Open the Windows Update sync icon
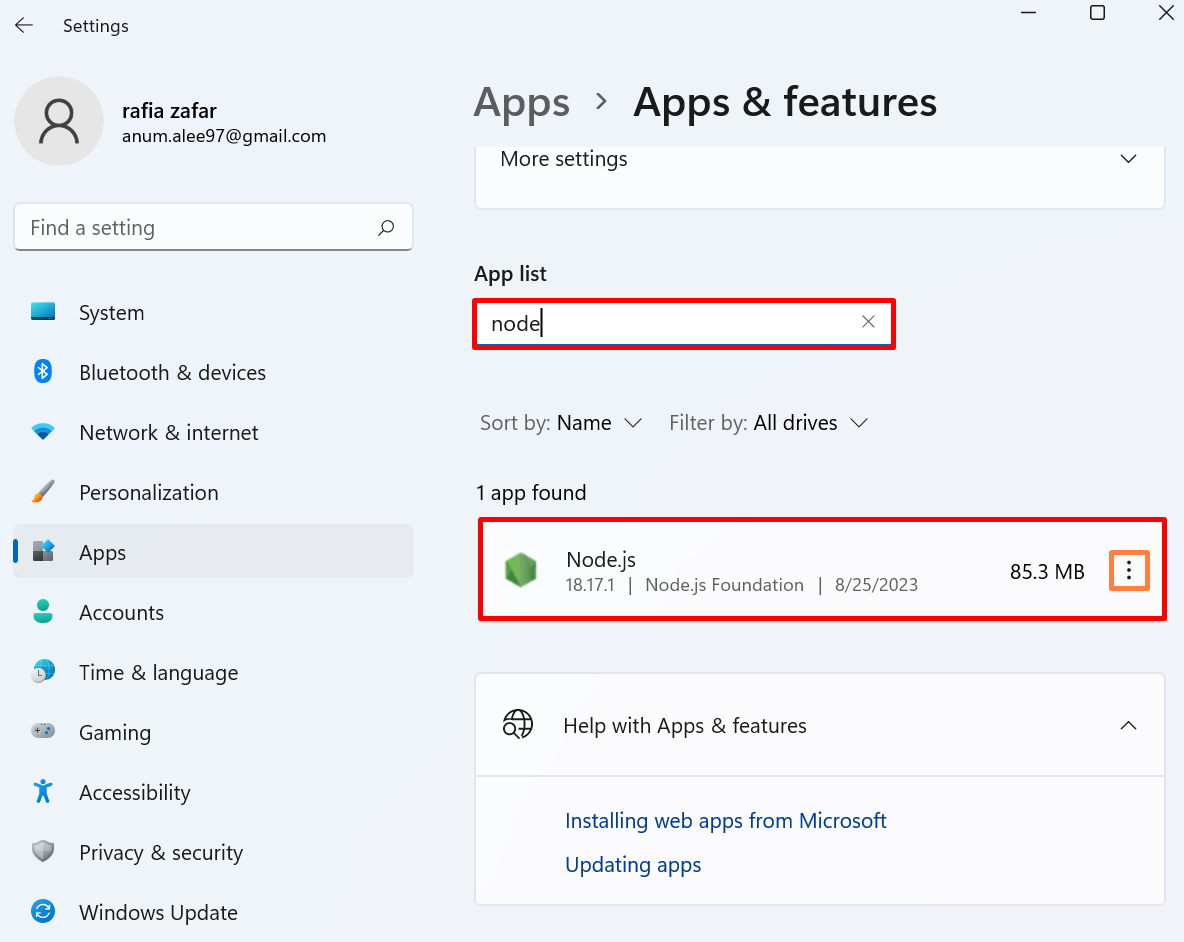1184x942 pixels. 43,911
